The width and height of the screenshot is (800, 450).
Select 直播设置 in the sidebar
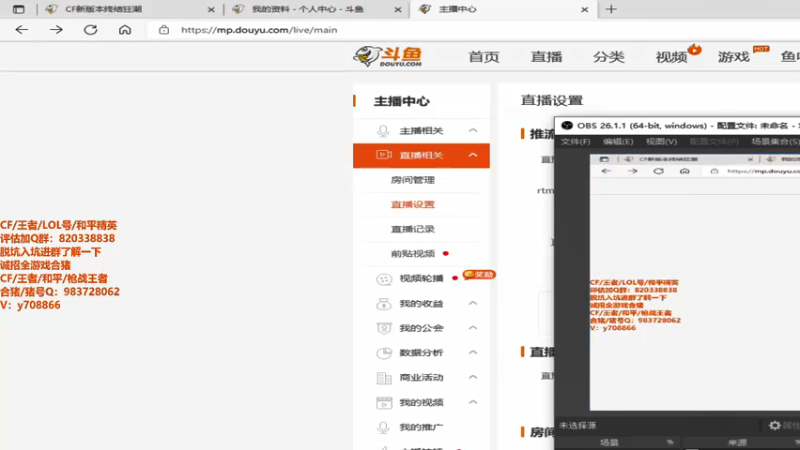413,205
